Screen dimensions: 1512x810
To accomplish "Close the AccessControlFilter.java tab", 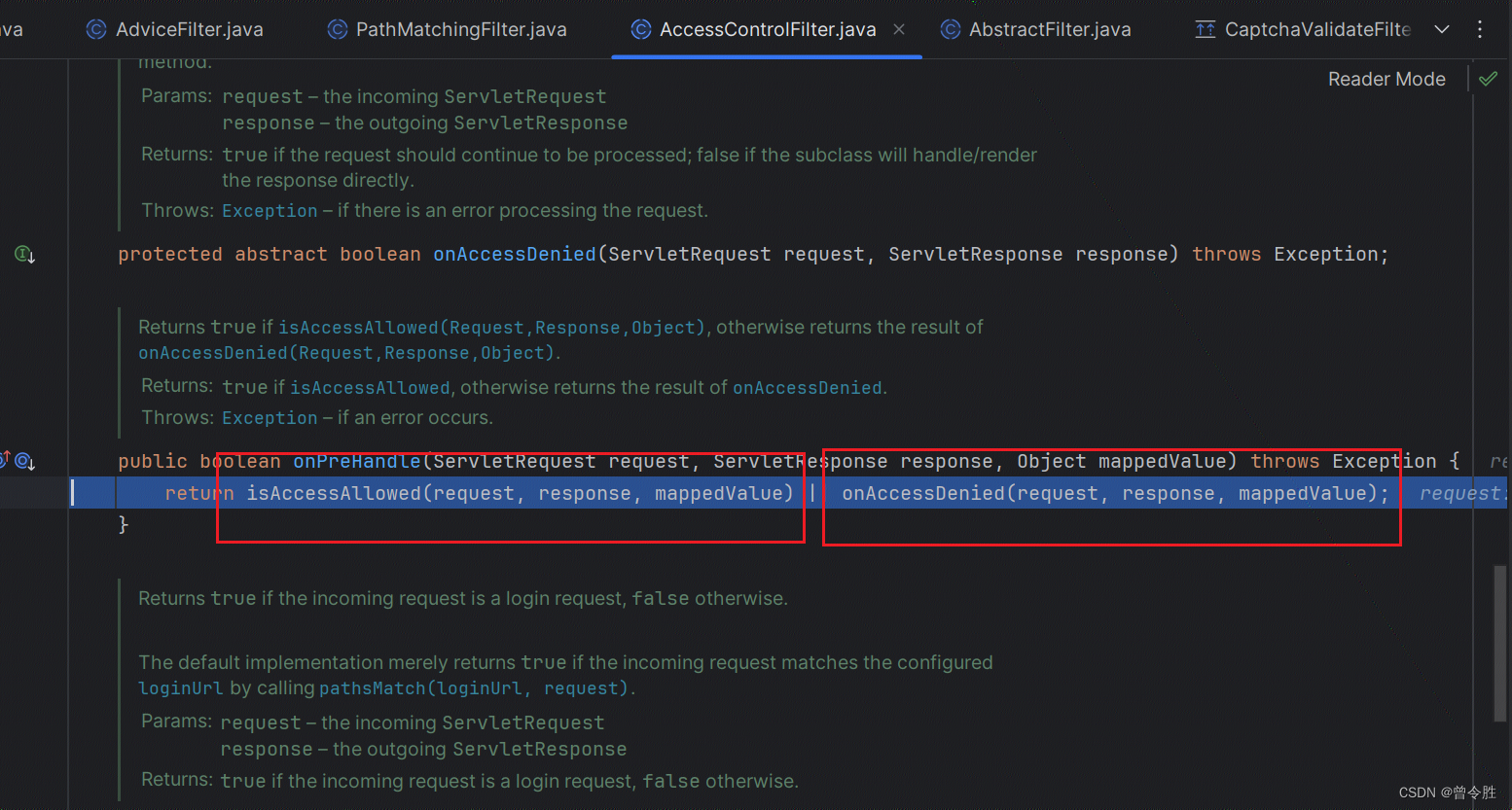I will tap(899, 29).
